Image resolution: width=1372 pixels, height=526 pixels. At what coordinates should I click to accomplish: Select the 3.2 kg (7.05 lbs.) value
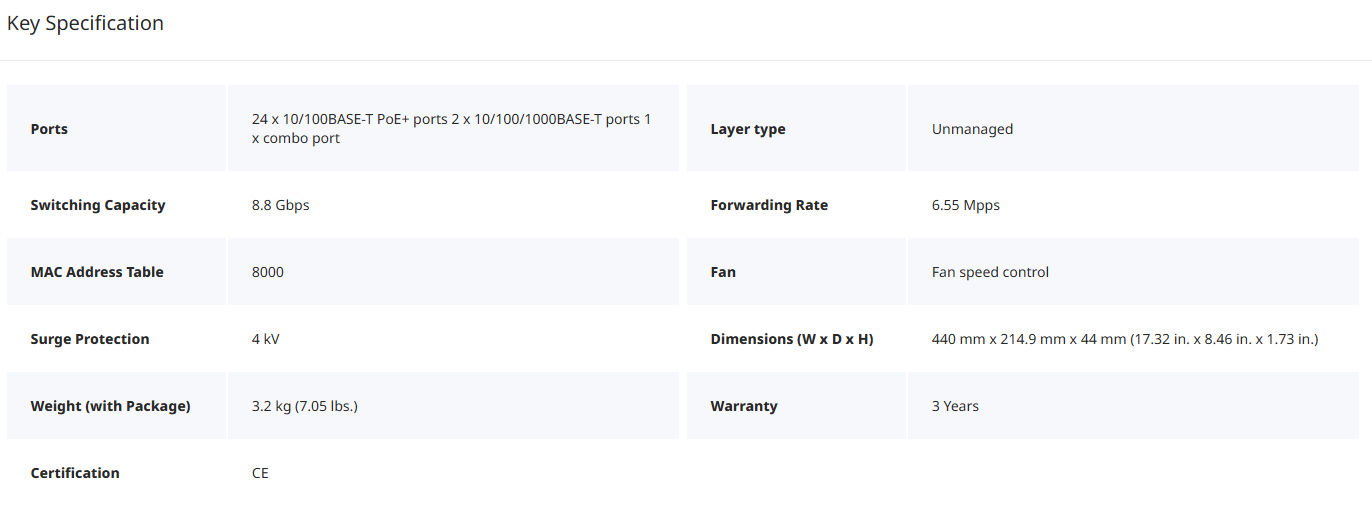click(305, 406)
